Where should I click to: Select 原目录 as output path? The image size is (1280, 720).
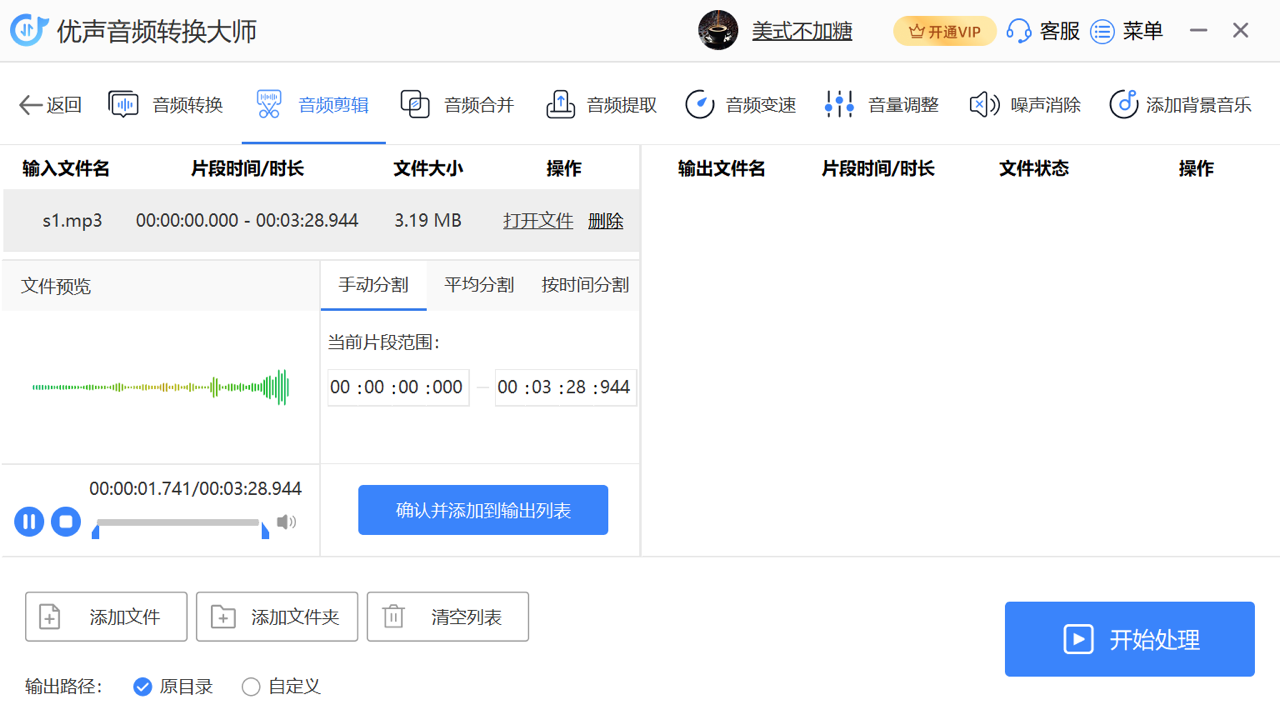[x=143, y=687]
